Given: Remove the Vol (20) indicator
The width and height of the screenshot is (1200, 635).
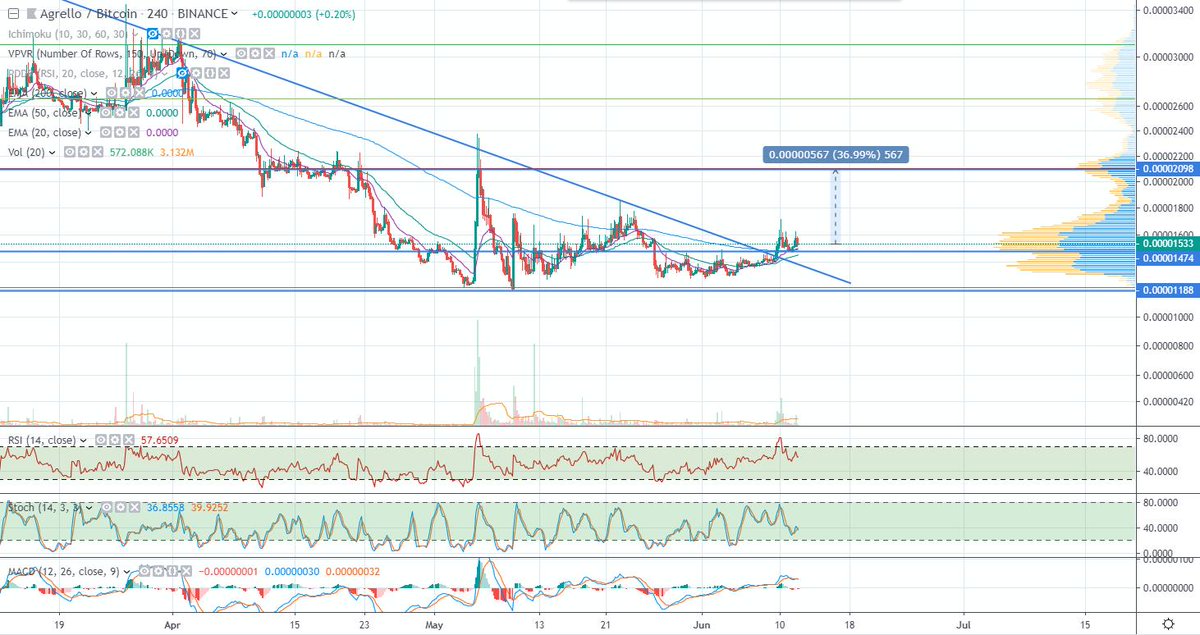Looking at the screenshot, I should [x=97, y=152].
